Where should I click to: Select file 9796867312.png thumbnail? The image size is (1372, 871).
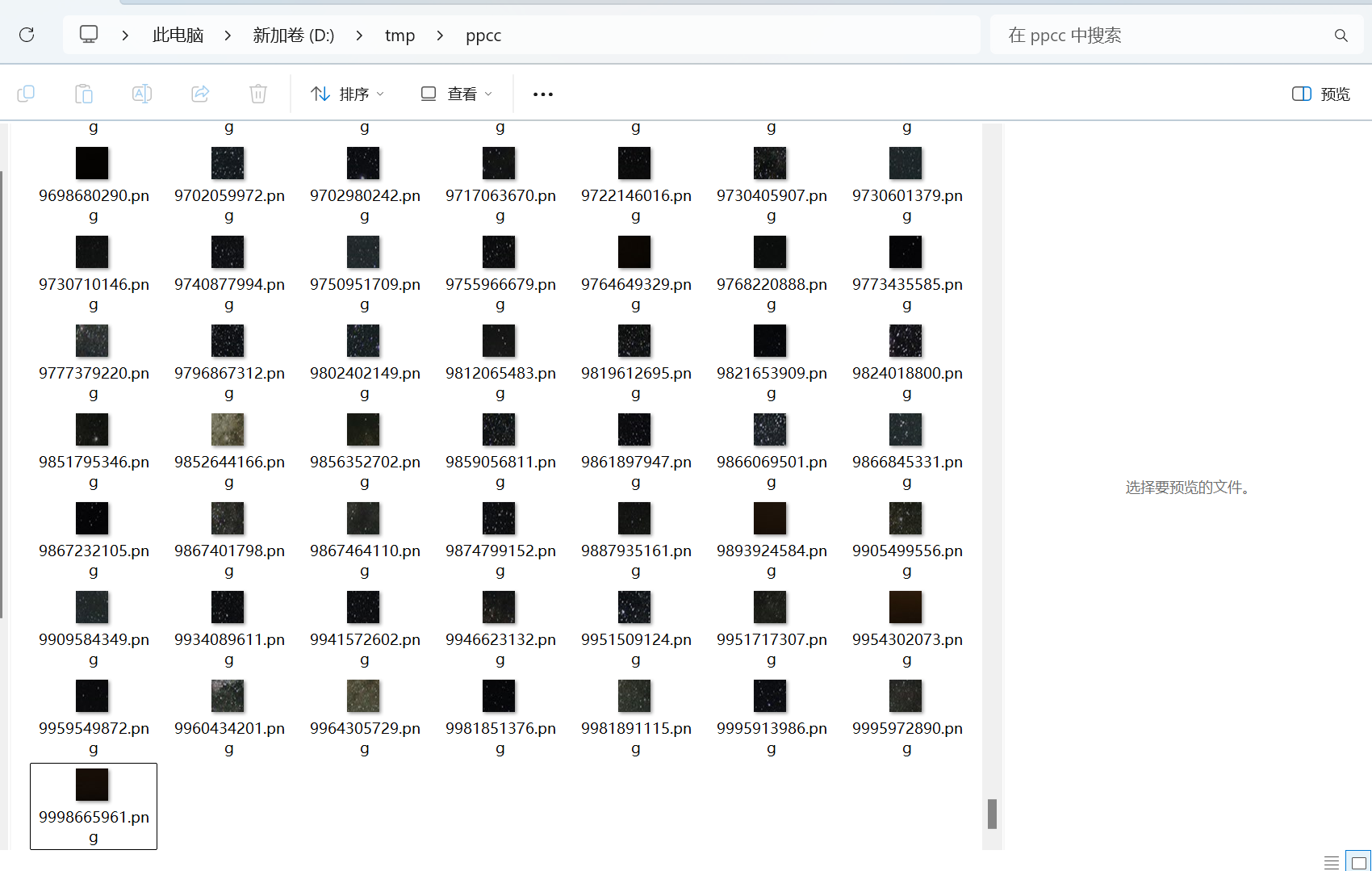pyautogui.click(x=228, y=341)
